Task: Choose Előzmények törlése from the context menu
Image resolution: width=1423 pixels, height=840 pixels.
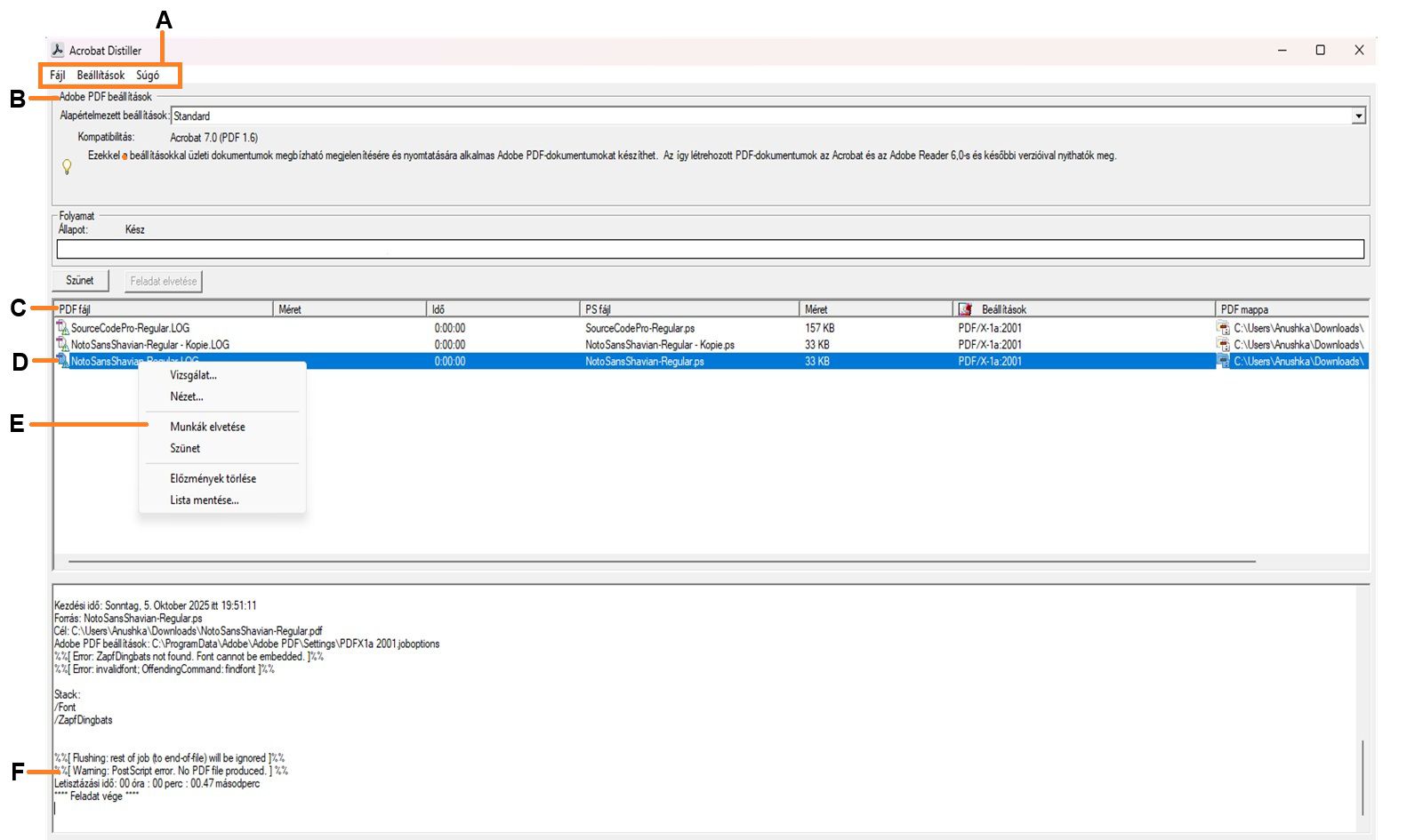Action: 222,478
